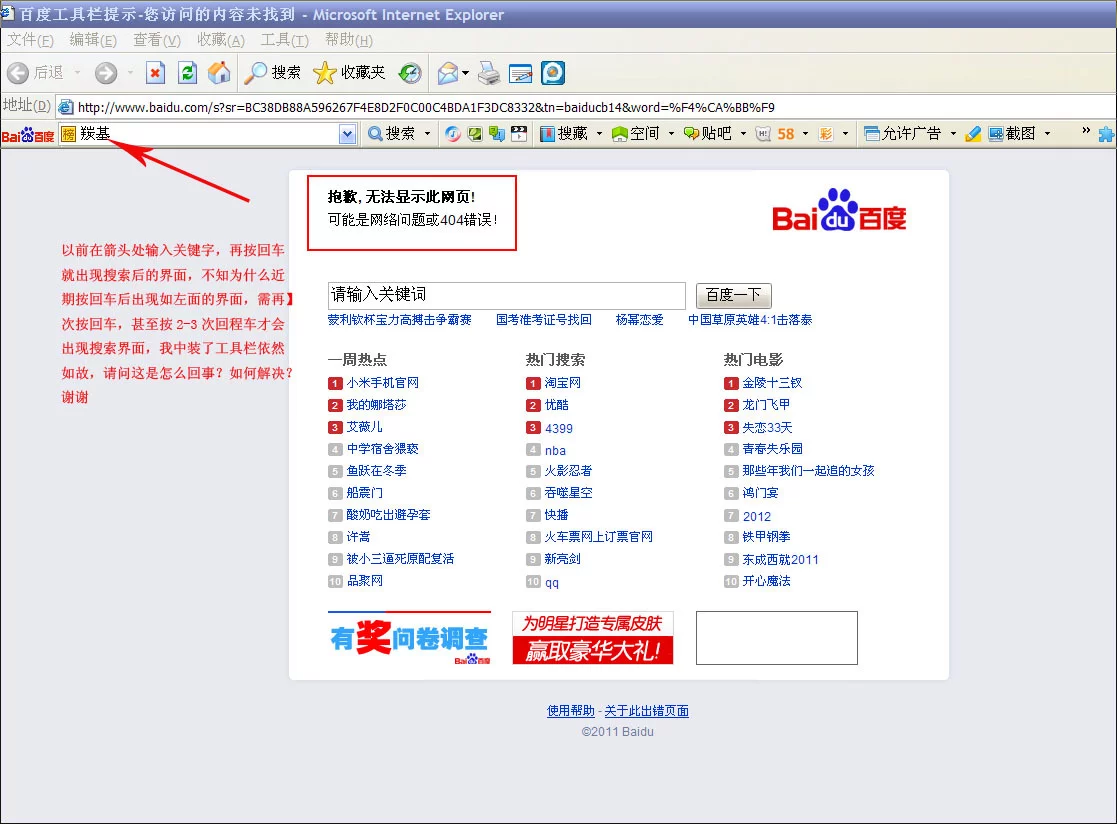Open the 收藏(A) menu
Screen dimensions: 1117x824
(221, 40)
